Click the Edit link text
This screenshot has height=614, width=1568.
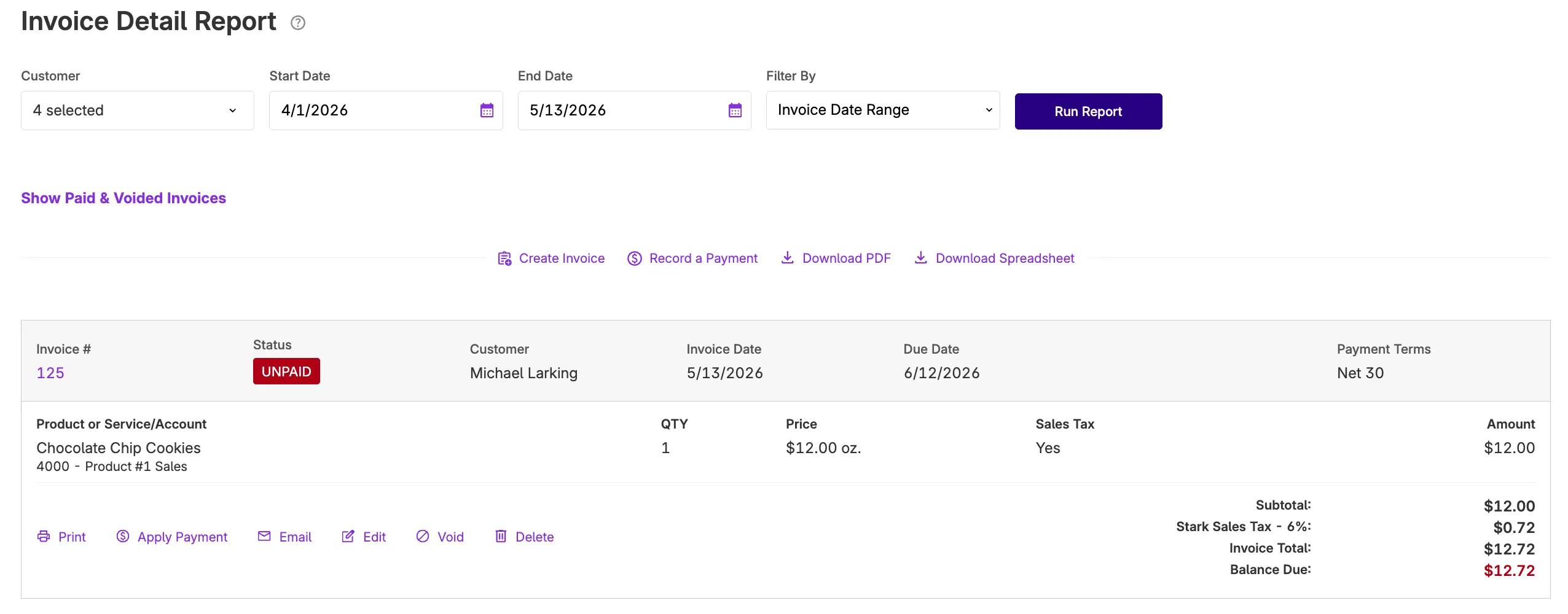[x=374, y=537]
